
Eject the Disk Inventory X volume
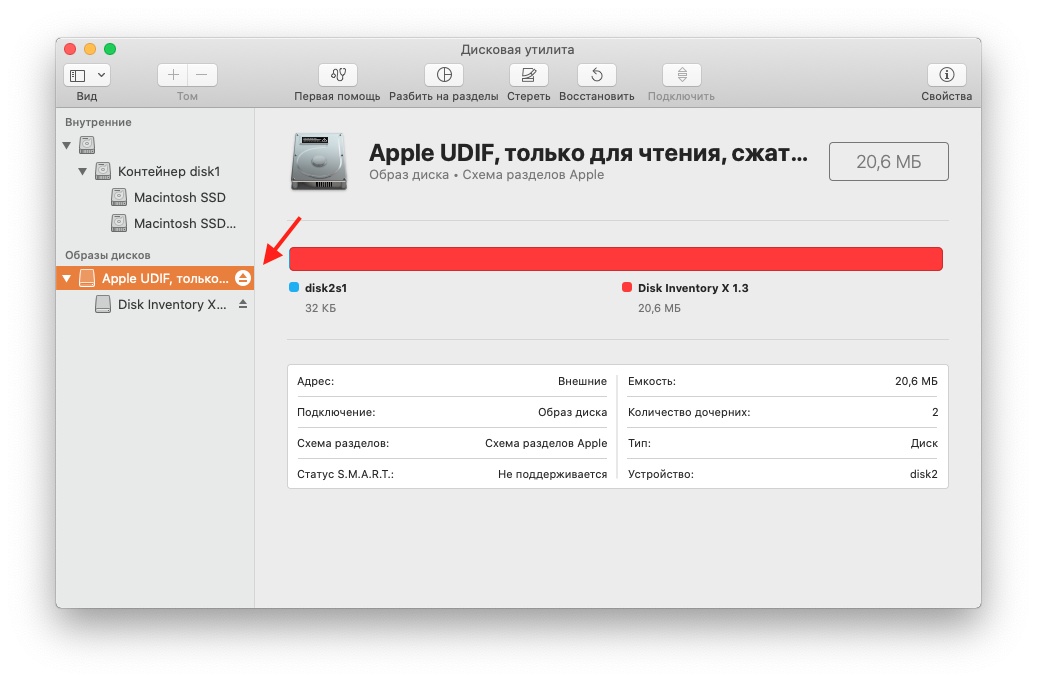[243, 304]
